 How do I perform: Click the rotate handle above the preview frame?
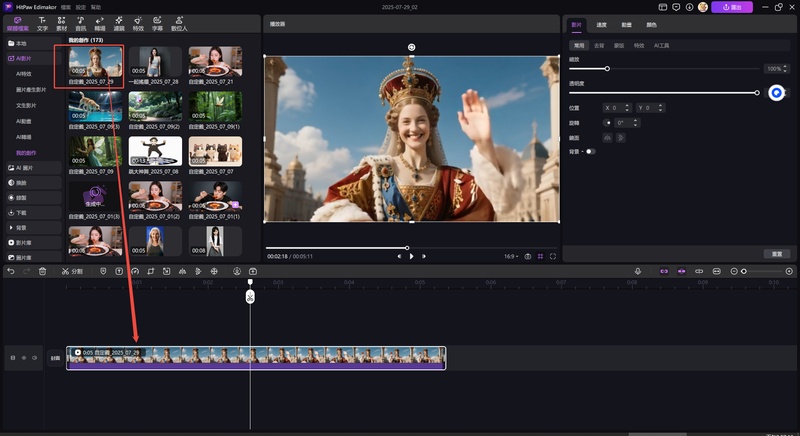411,47
